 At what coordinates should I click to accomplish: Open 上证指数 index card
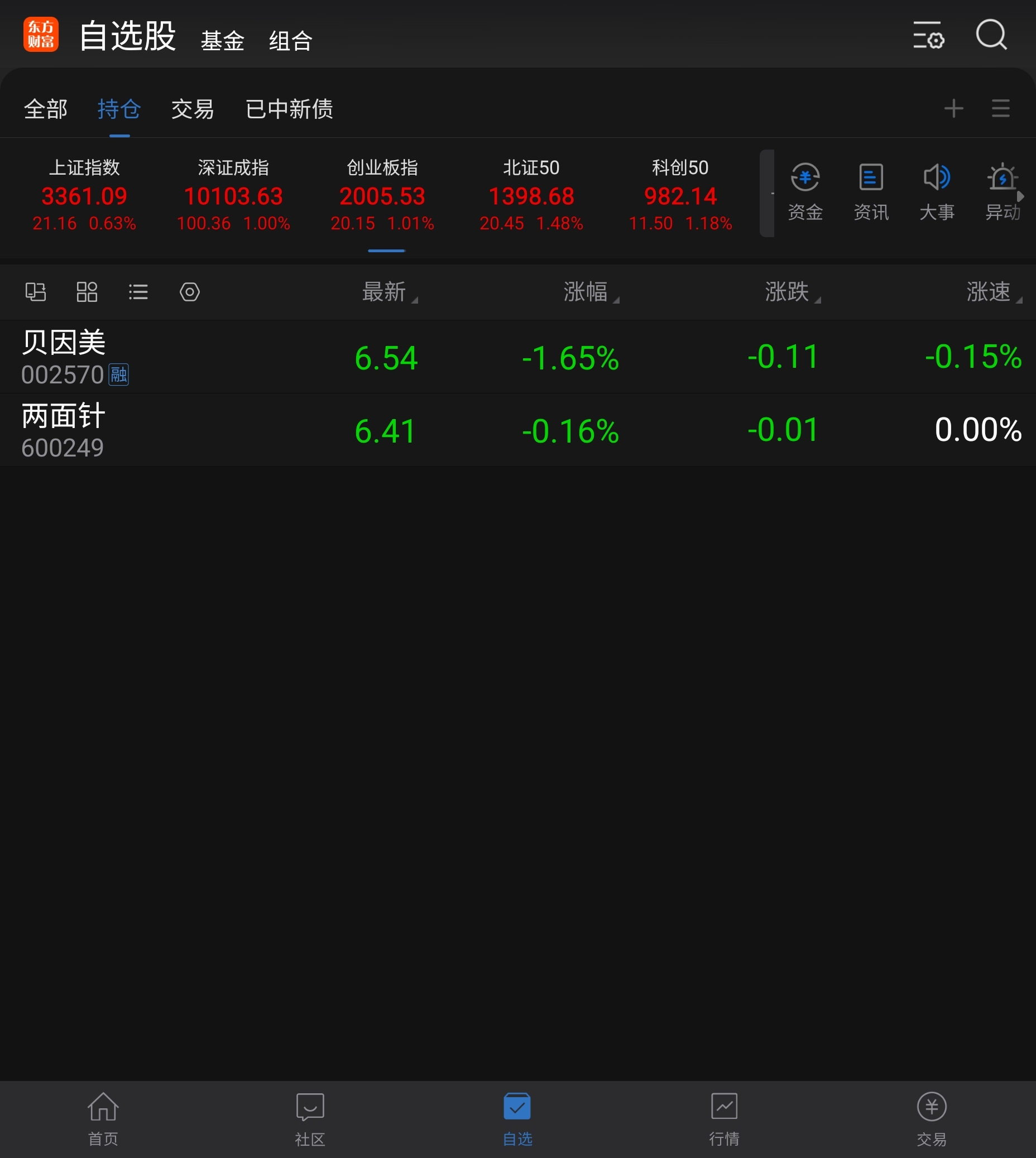84,195
